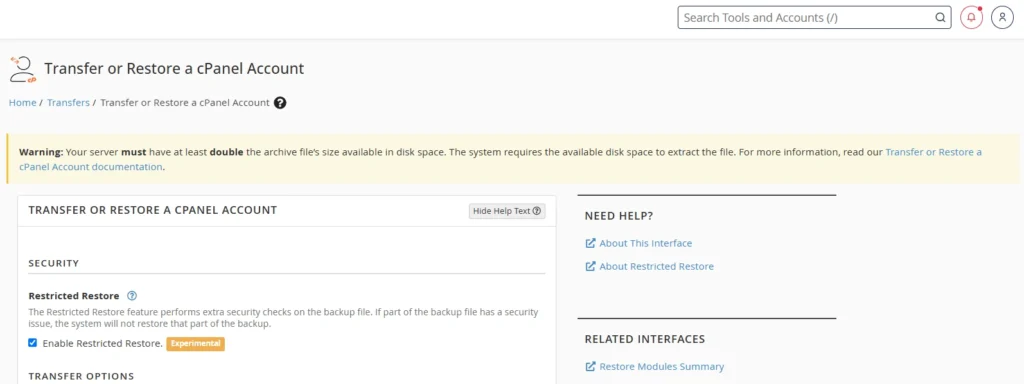Click the 'SECURITY' section heading
Viewport: 1024px width, 384px height.
[x=54, y=263]
